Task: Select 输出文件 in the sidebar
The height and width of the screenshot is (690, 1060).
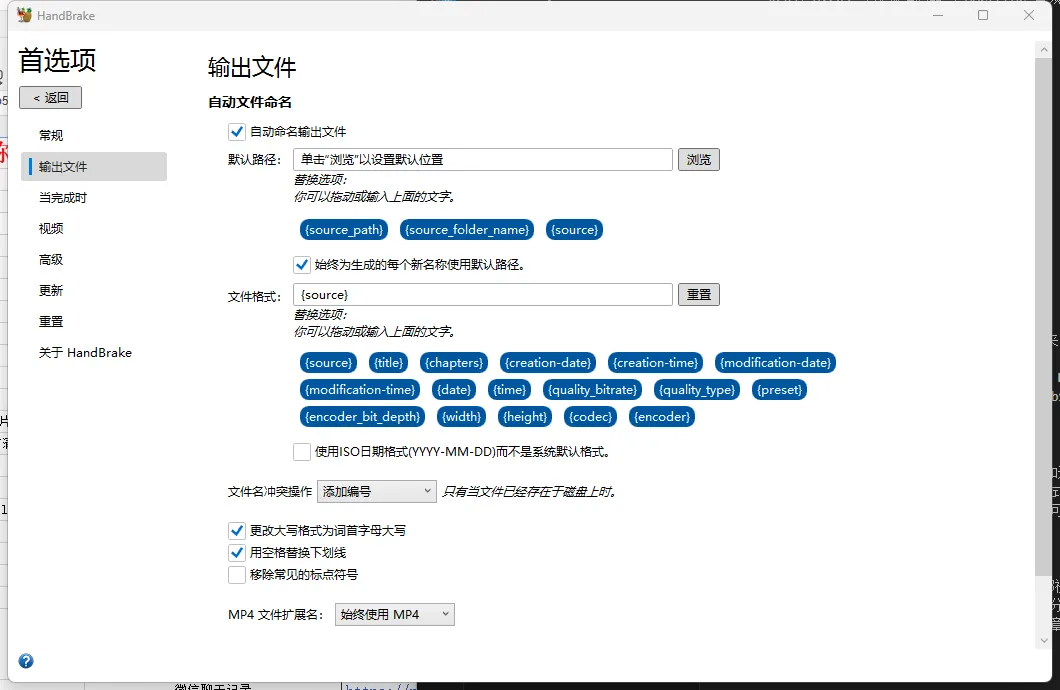Action: point(94,166)
